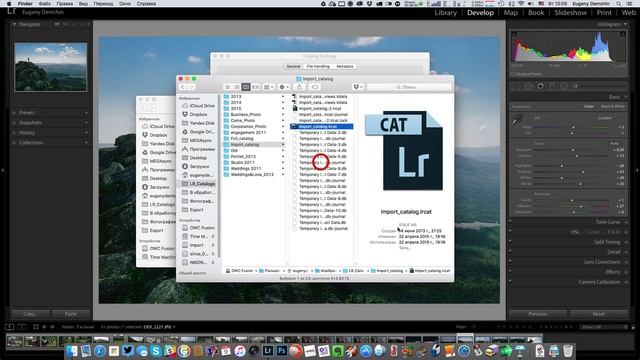The image size is (640, 360).
Task: Collapse the Histogram panel
Action: (x=625, y=24)
